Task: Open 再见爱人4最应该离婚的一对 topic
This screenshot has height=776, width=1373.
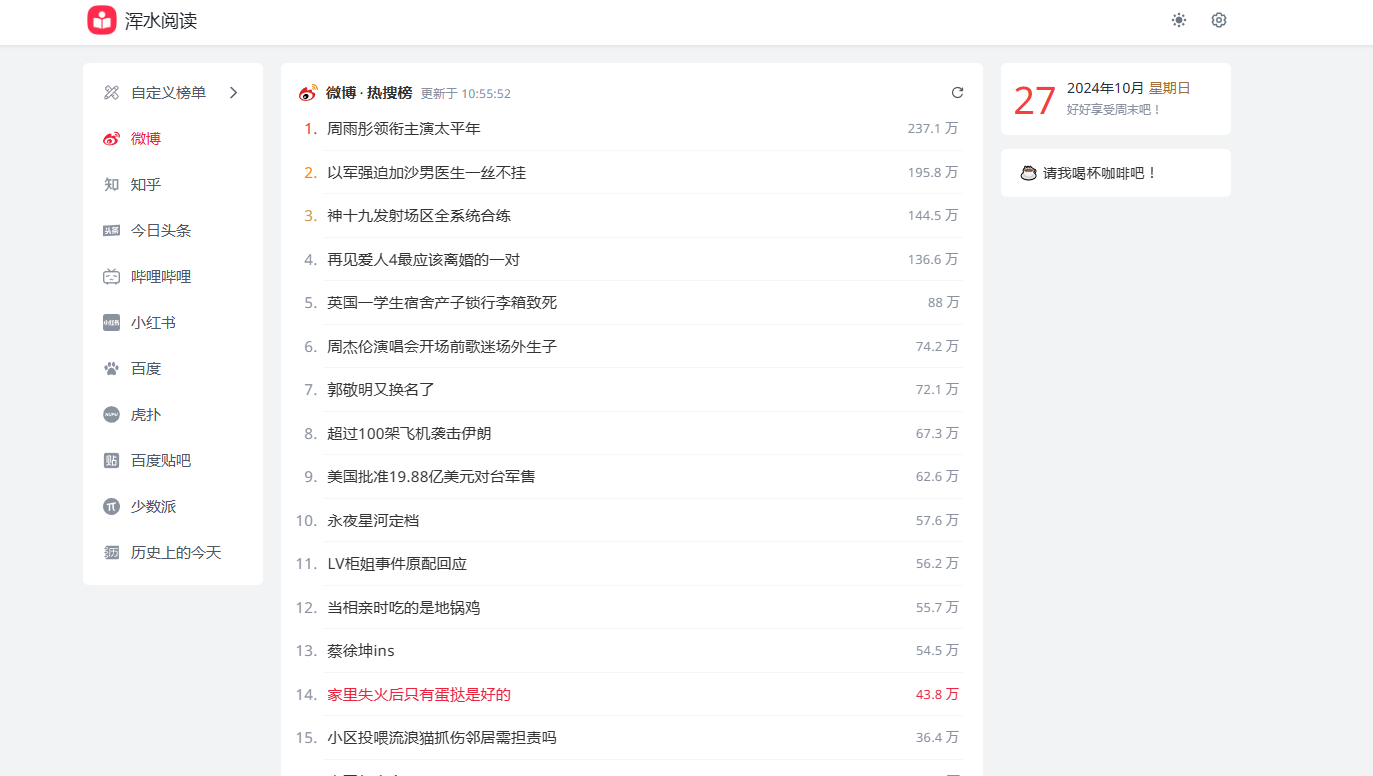Action: [423, 260]
